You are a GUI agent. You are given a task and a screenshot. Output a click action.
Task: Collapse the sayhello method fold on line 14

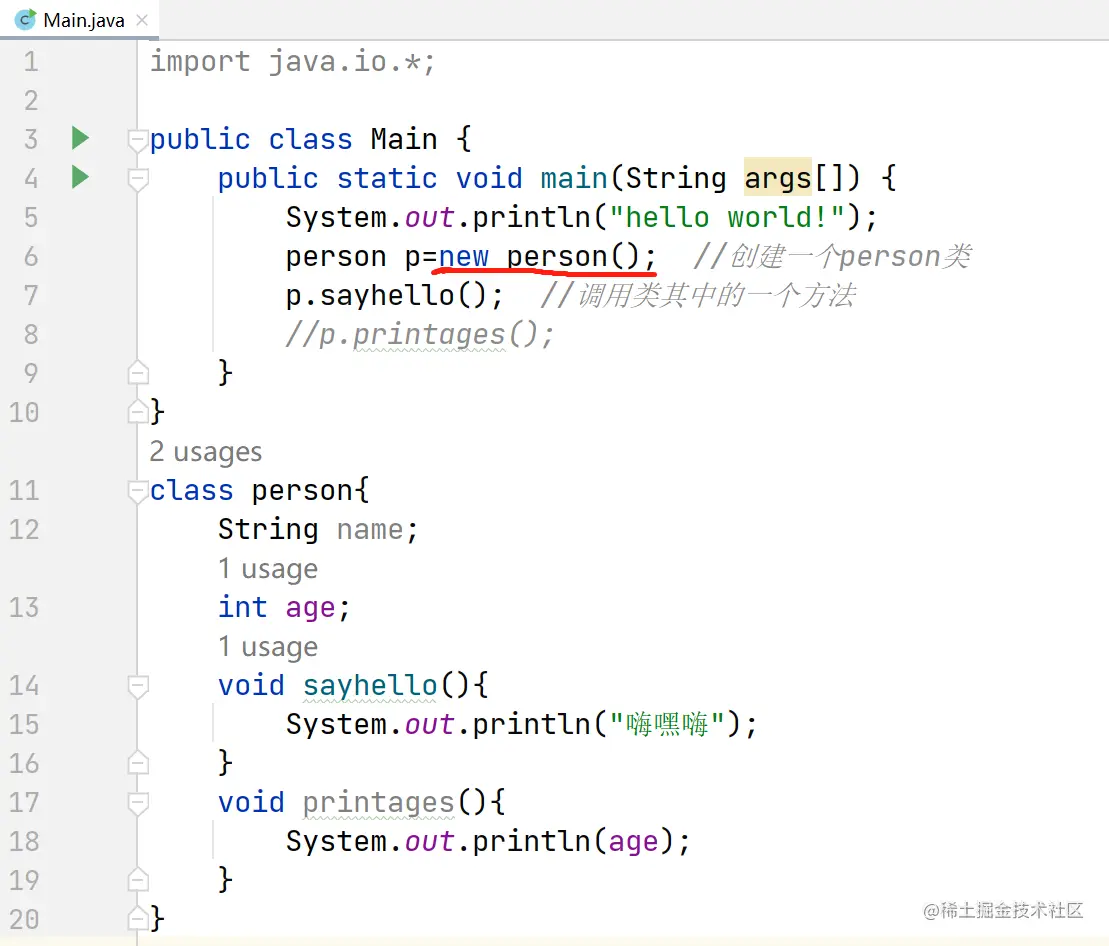tap(138, 686)
